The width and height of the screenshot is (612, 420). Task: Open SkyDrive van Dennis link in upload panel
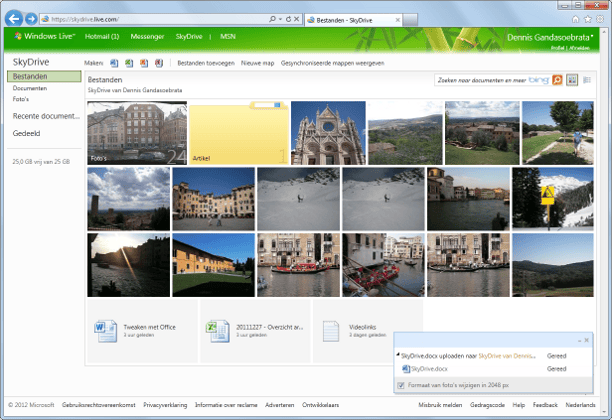tap(507, 356)
